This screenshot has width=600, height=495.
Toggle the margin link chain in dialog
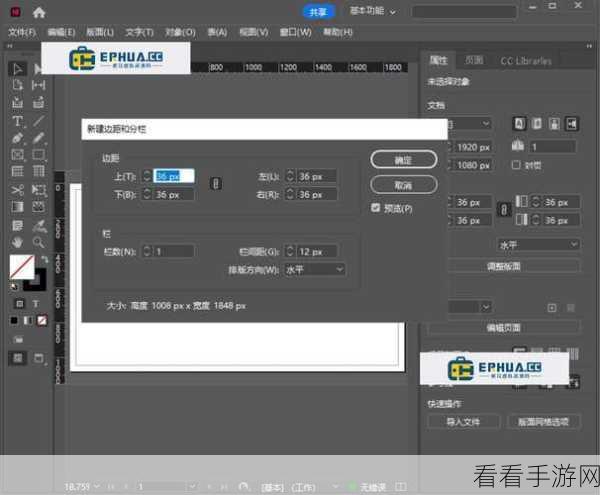[x=216, y=184]
